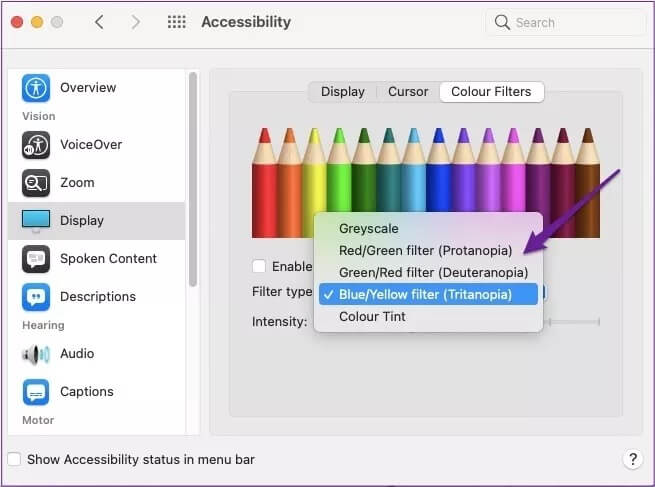Image resolution: width=655 pixels, height=487 pixels.
Task: Click the yellow minimise window button
Action: tap(37, 22)
